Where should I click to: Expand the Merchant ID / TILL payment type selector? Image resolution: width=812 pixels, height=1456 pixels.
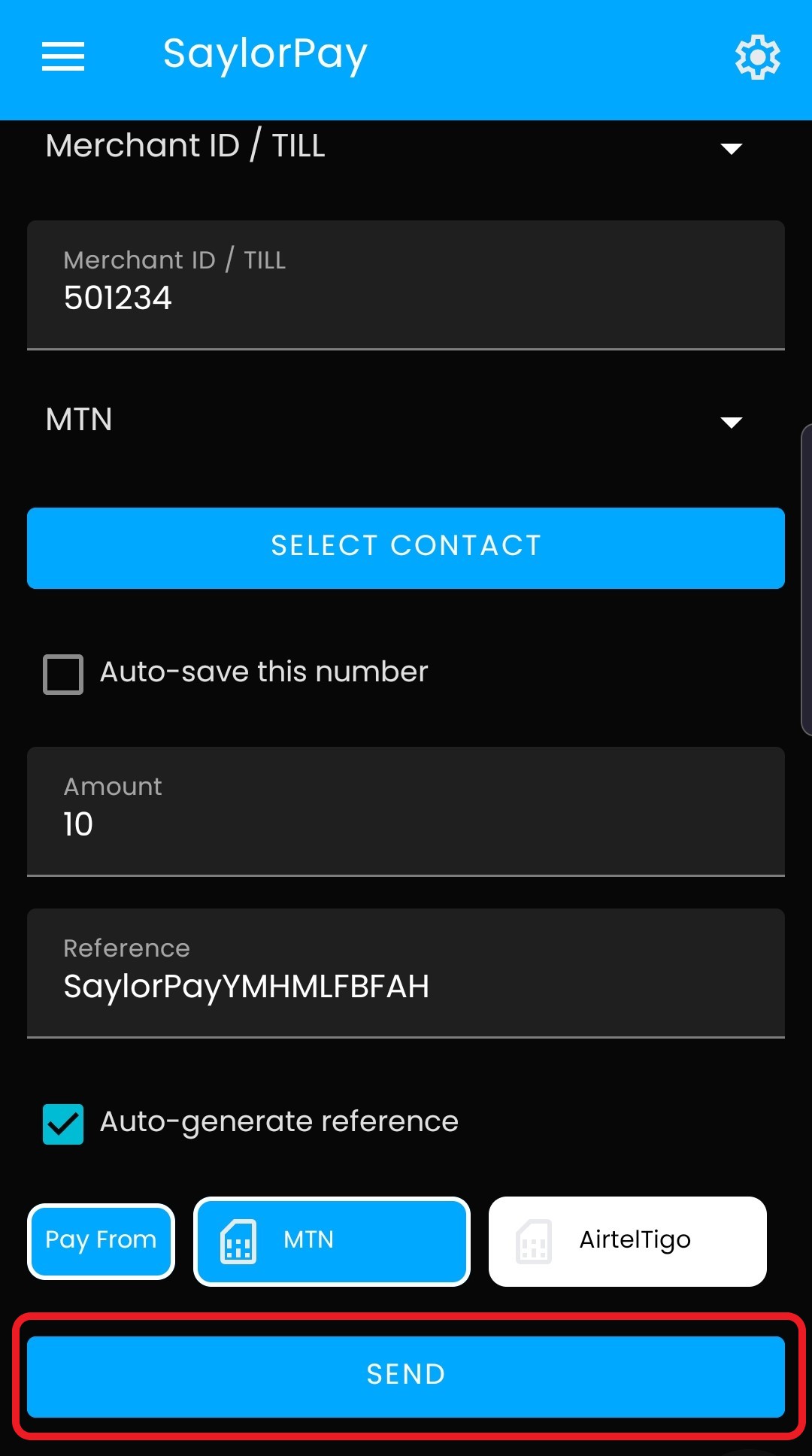tap(406, 146)
